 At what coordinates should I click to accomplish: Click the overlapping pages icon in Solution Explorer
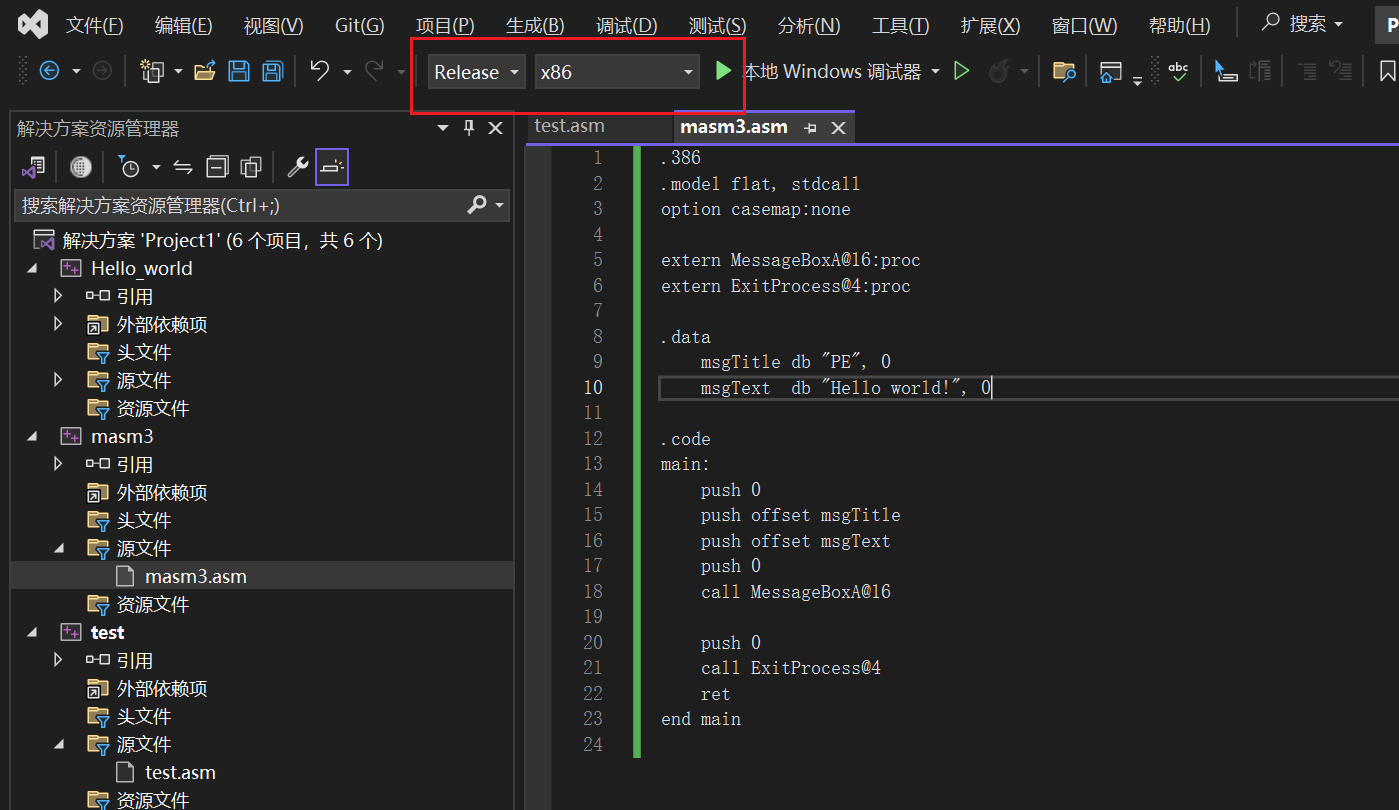tap(251, 167)
